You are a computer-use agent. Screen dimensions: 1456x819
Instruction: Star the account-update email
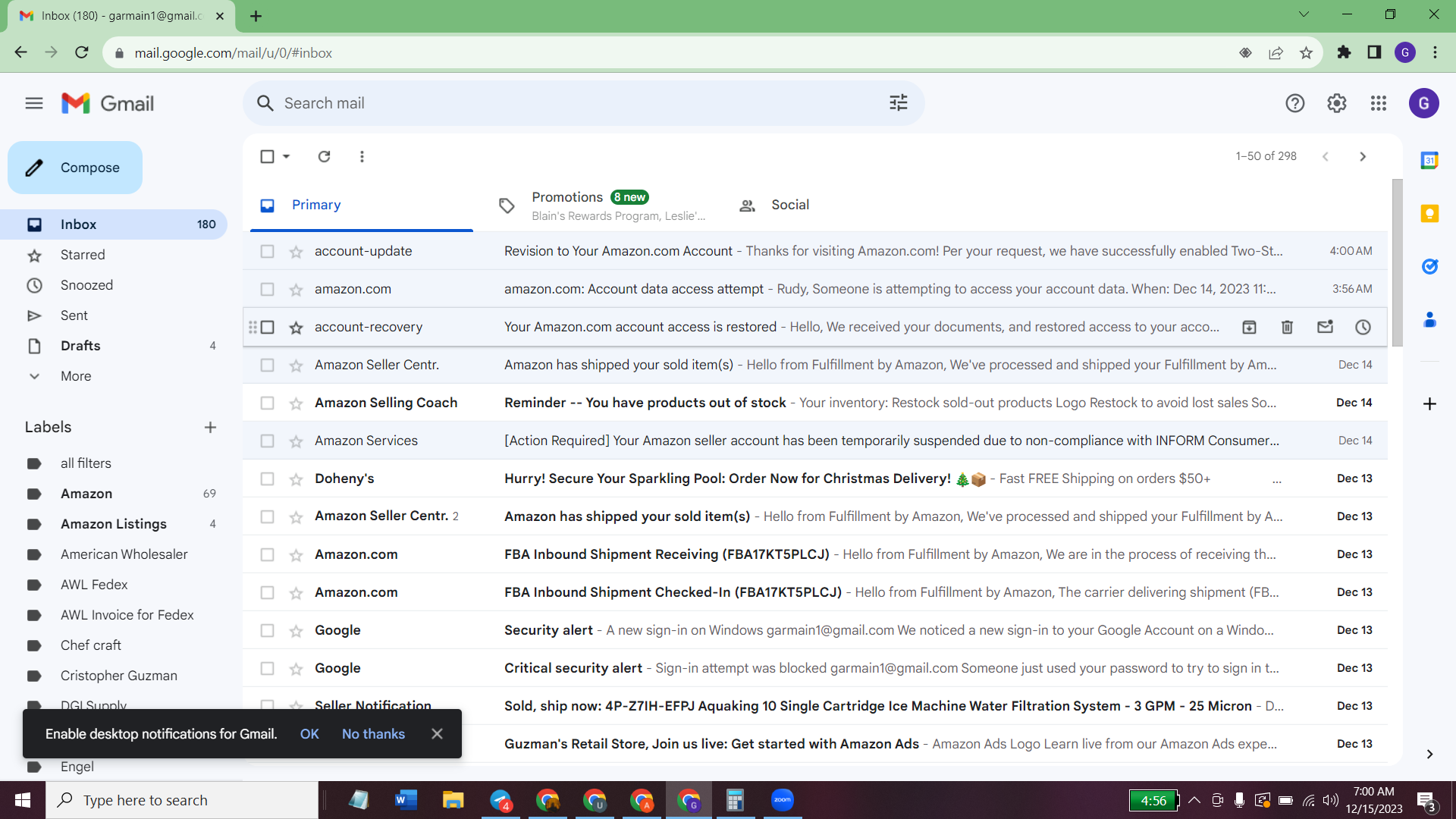pos(296,252)
